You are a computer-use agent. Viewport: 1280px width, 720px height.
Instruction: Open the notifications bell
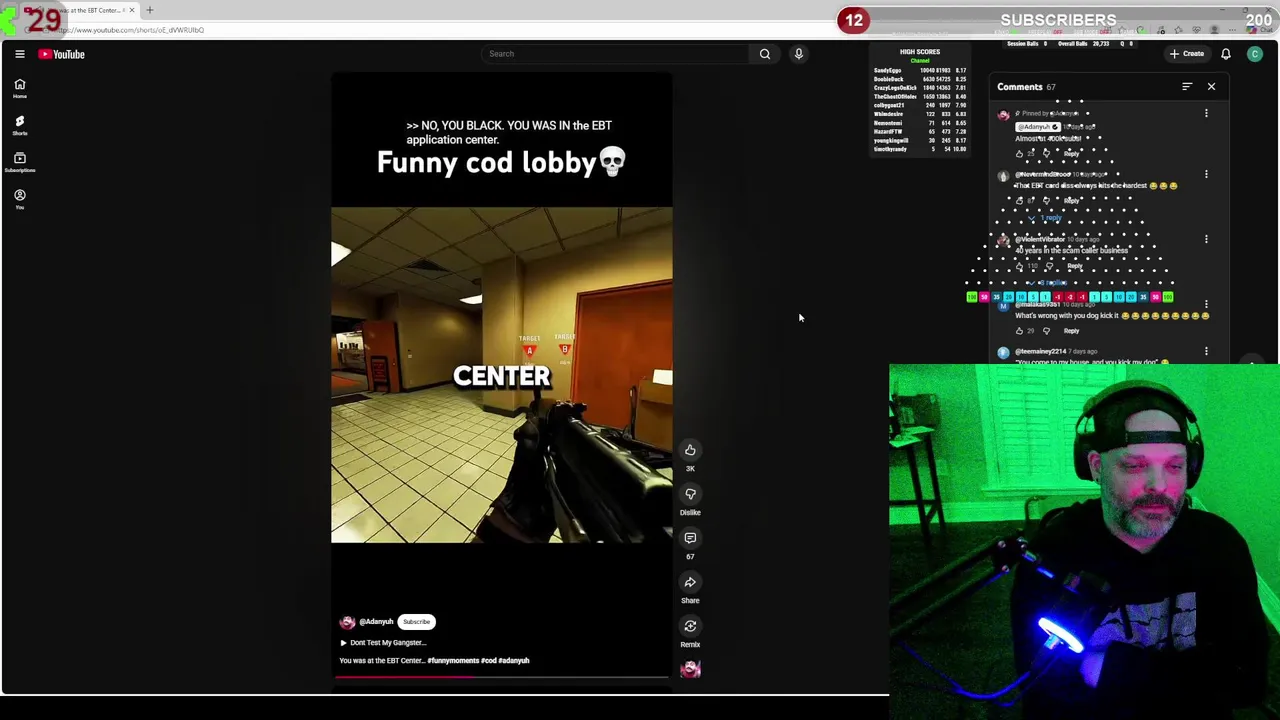pyautogui.click(x=1226, y=54)
